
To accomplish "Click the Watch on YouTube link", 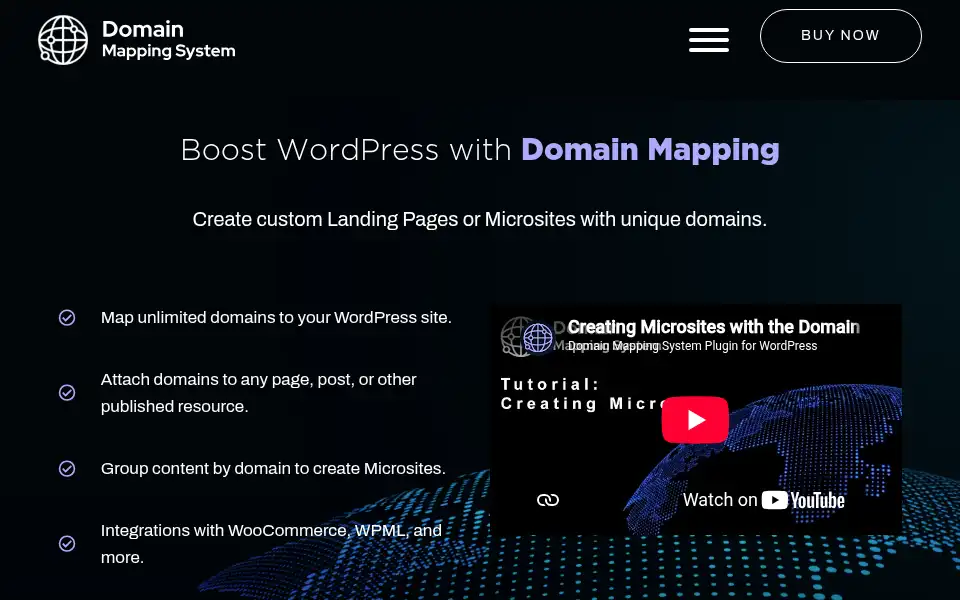I will click(763, 500).
